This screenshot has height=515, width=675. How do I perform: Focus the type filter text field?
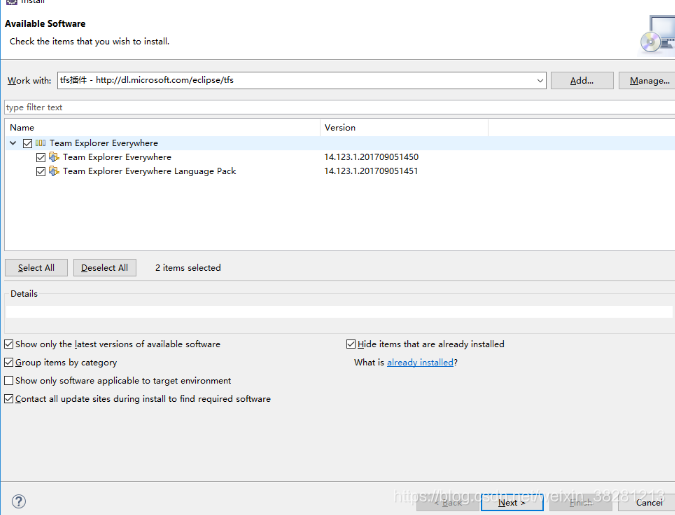click(x=339, y=107)
